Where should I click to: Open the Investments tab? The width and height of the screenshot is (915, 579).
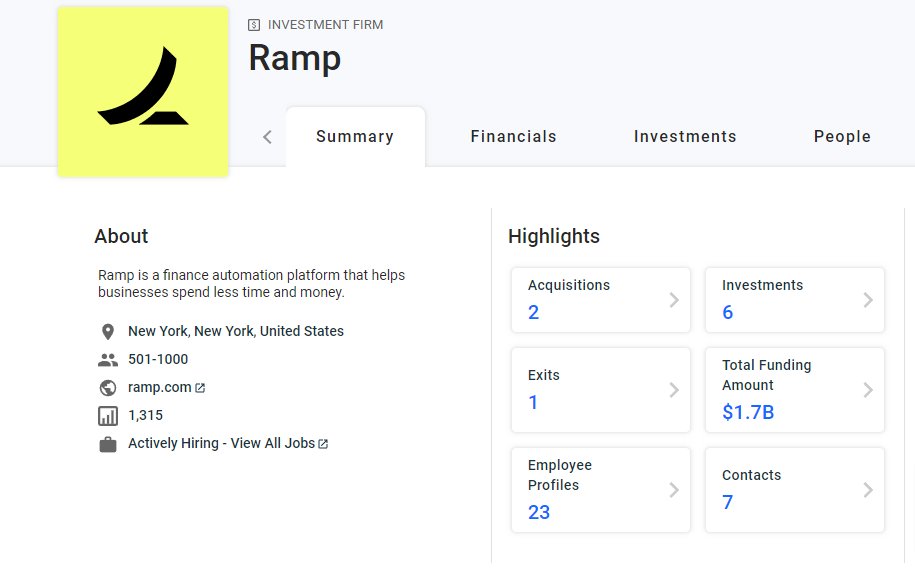tap(685, 137)
